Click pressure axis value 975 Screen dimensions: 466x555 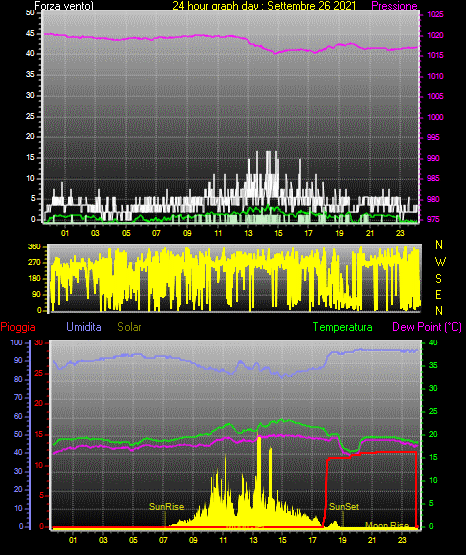433,219
